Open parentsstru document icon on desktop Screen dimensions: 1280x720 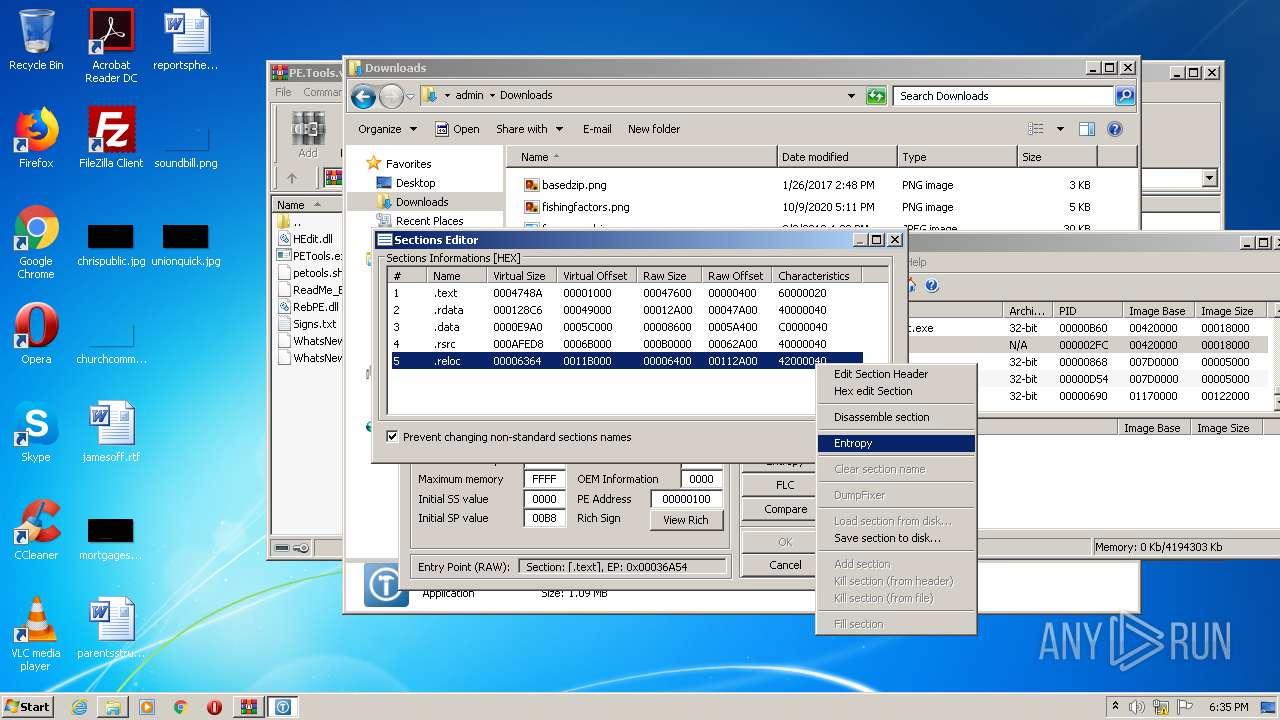(111, 628)
